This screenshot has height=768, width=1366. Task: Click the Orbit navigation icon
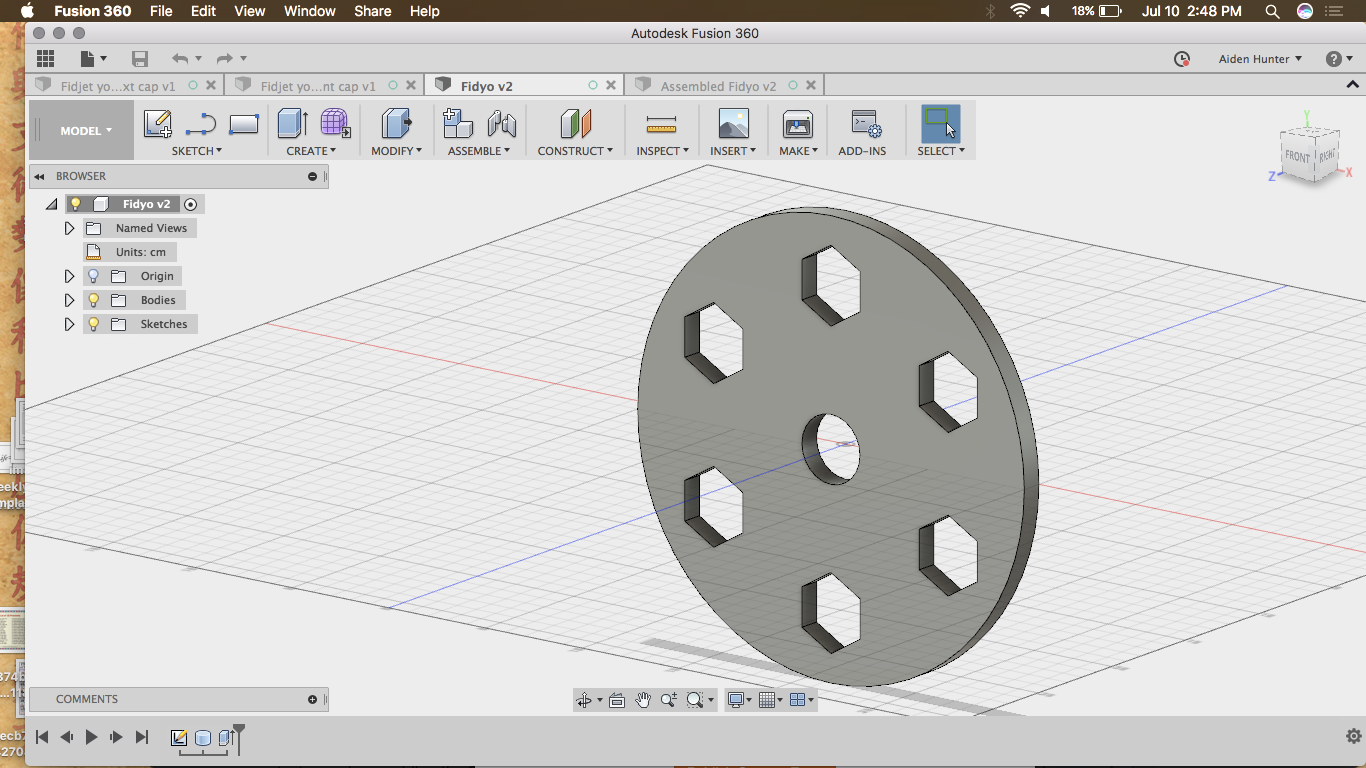pyautogui.click(x=584, y=700)
